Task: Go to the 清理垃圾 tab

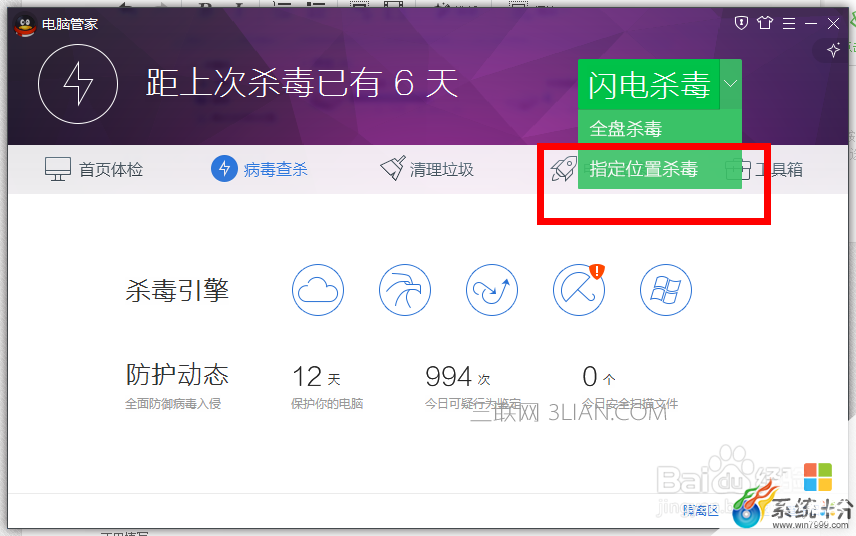Action: pyautogui.click(x=427, y=169)
